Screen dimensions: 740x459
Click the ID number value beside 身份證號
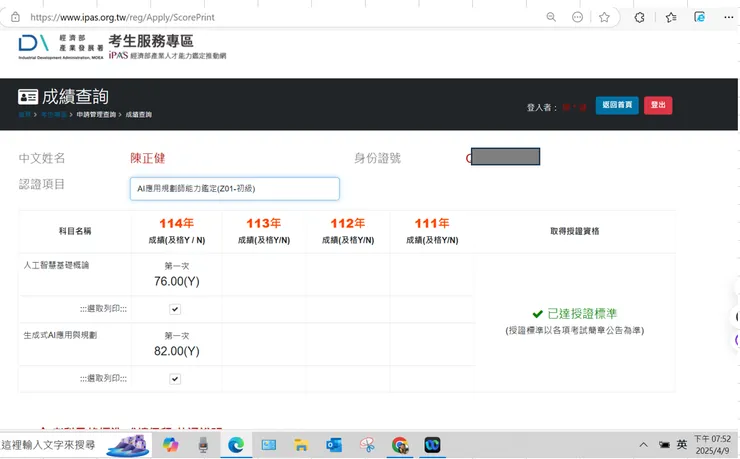coord(503,157)
